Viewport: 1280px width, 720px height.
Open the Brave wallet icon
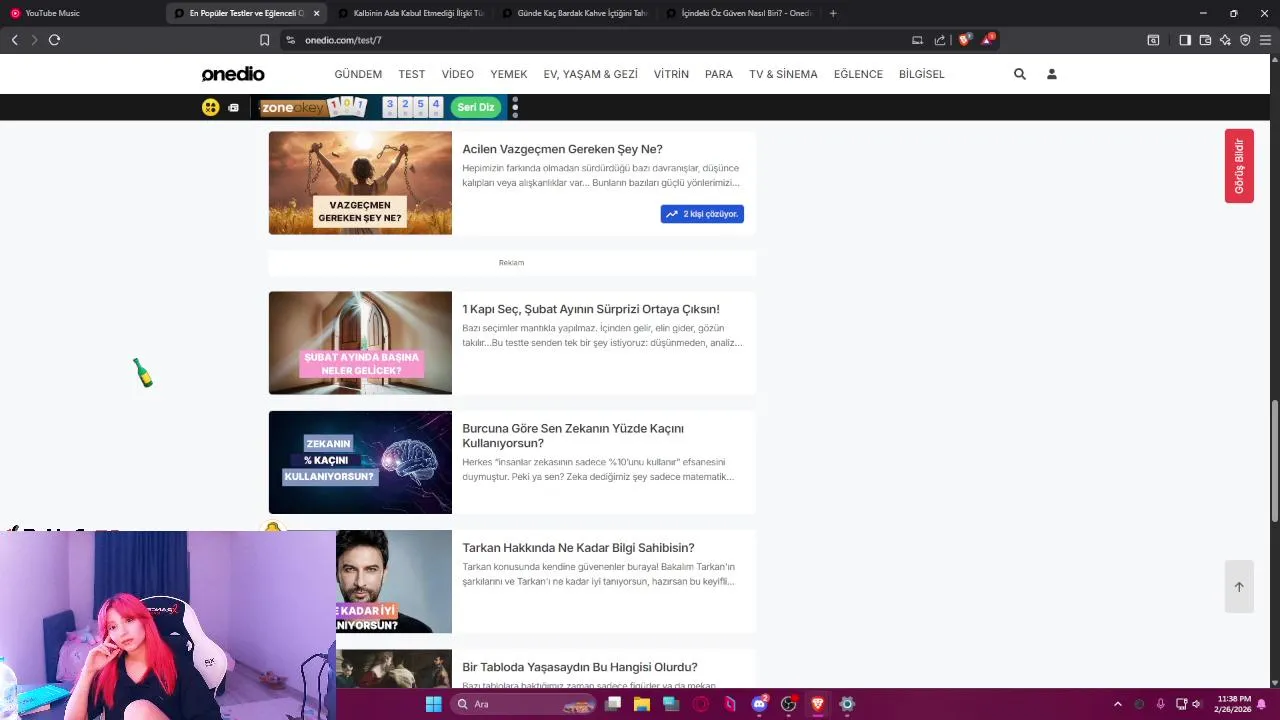[1205, 40]
